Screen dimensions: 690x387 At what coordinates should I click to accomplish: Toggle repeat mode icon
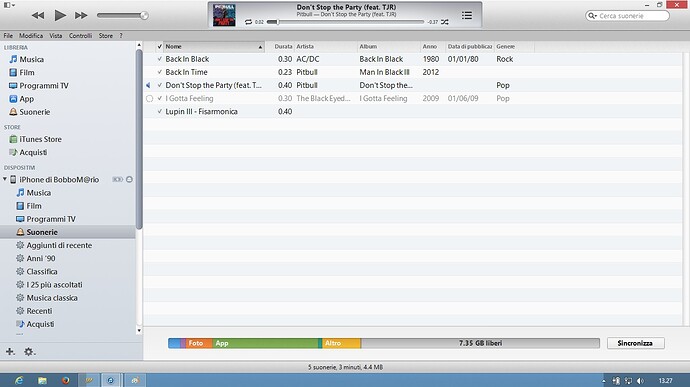click(249, 22)
